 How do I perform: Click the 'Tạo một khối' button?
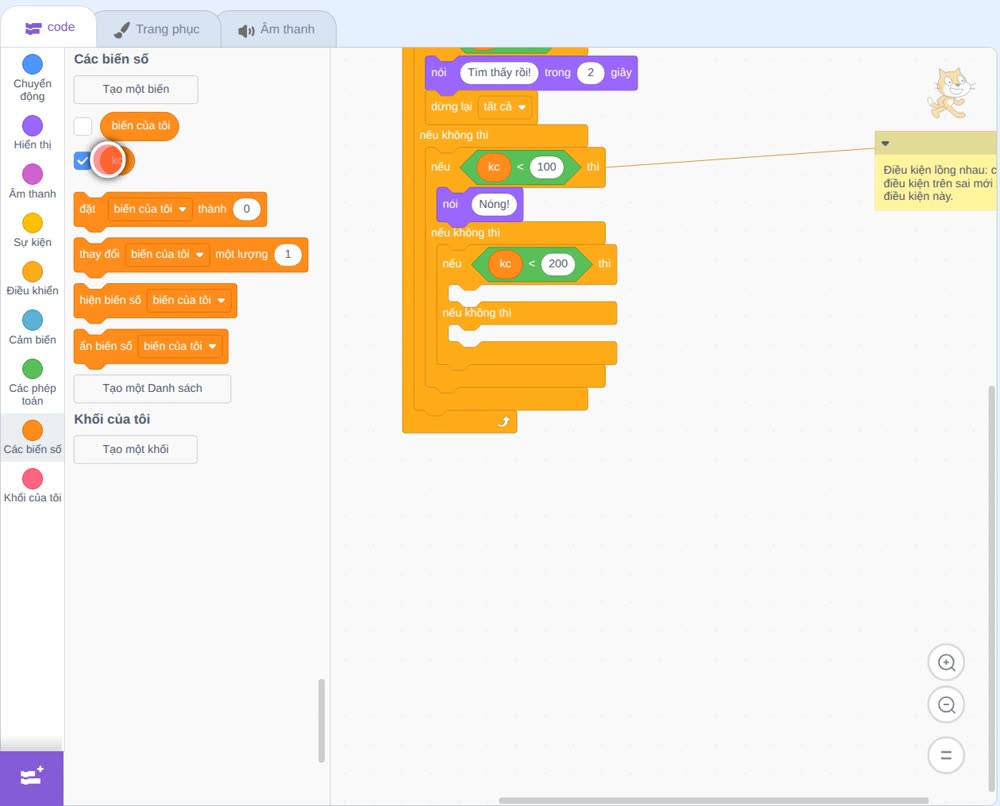(136, 450)
